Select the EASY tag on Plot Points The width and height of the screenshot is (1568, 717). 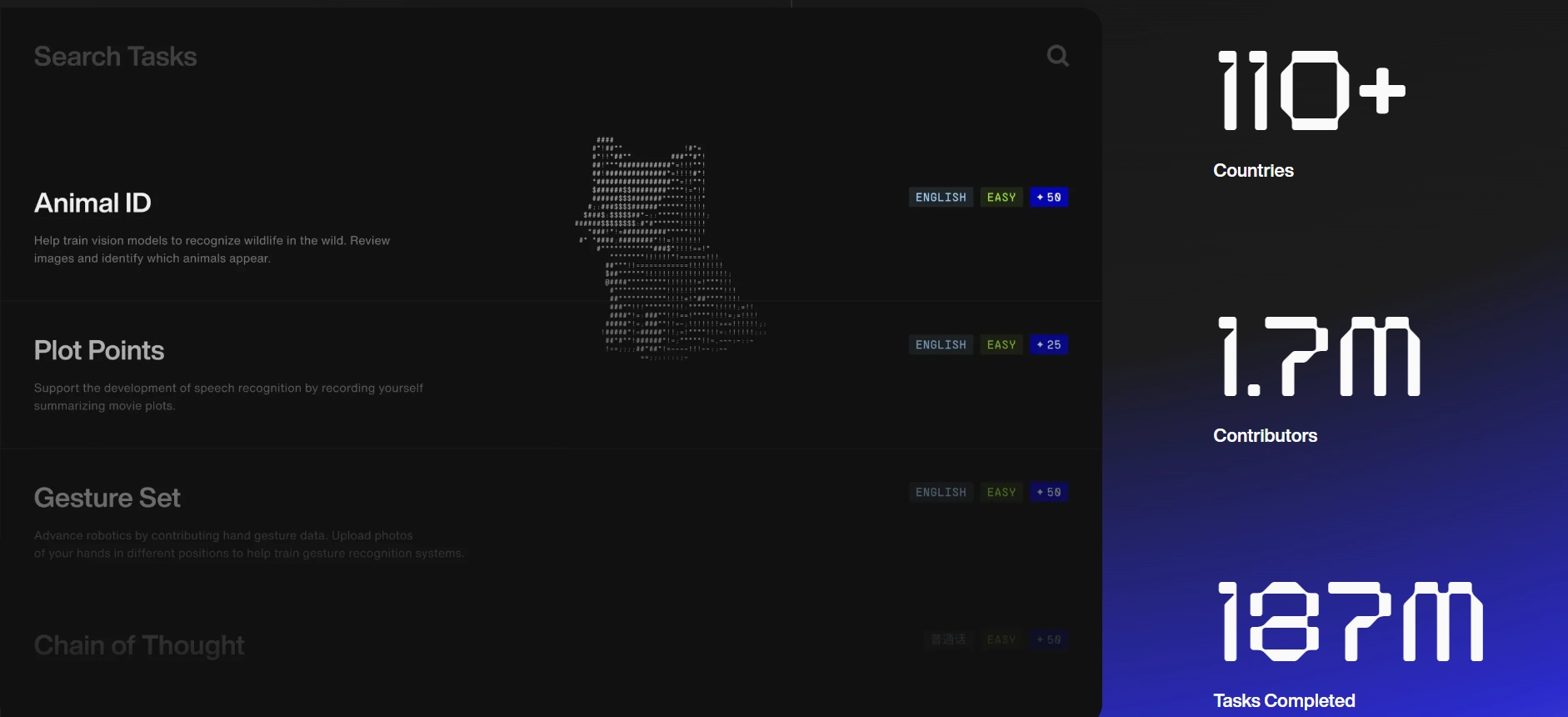coord(1001,345)
